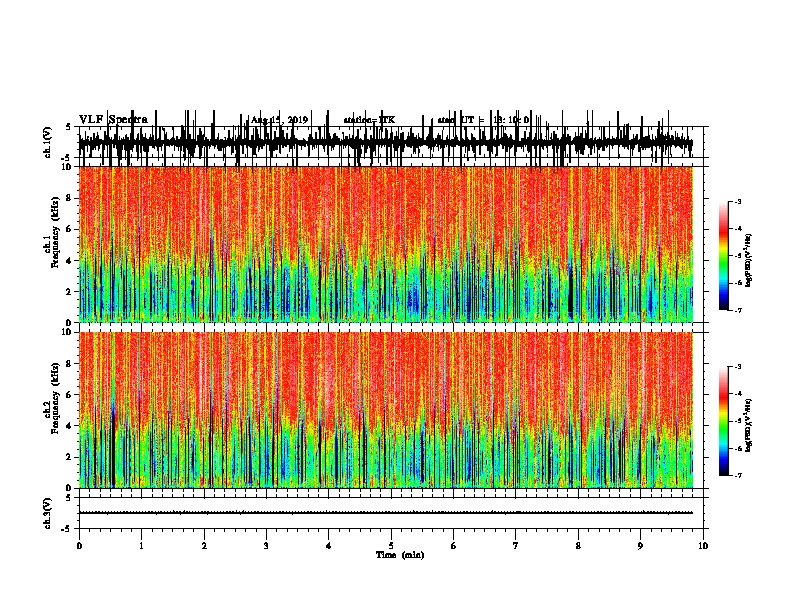
Task: Click the "6" kHz tick on the ch.2 spectrogram
Action: [69, 395]
